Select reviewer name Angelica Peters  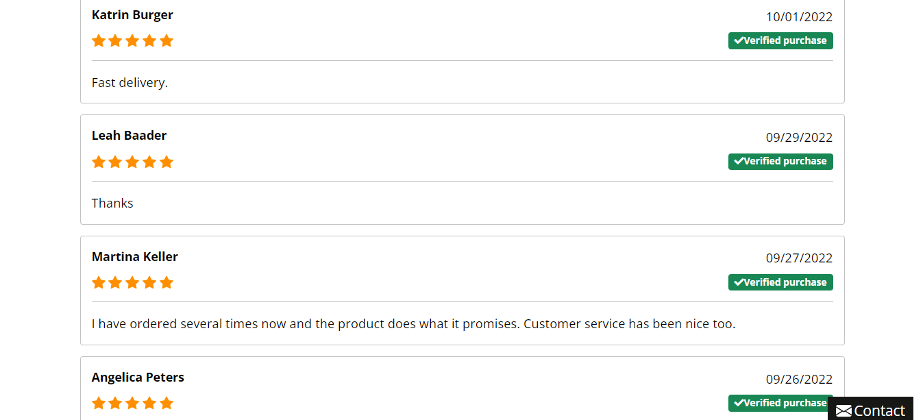pyautogui.click(x=138, y=377)
